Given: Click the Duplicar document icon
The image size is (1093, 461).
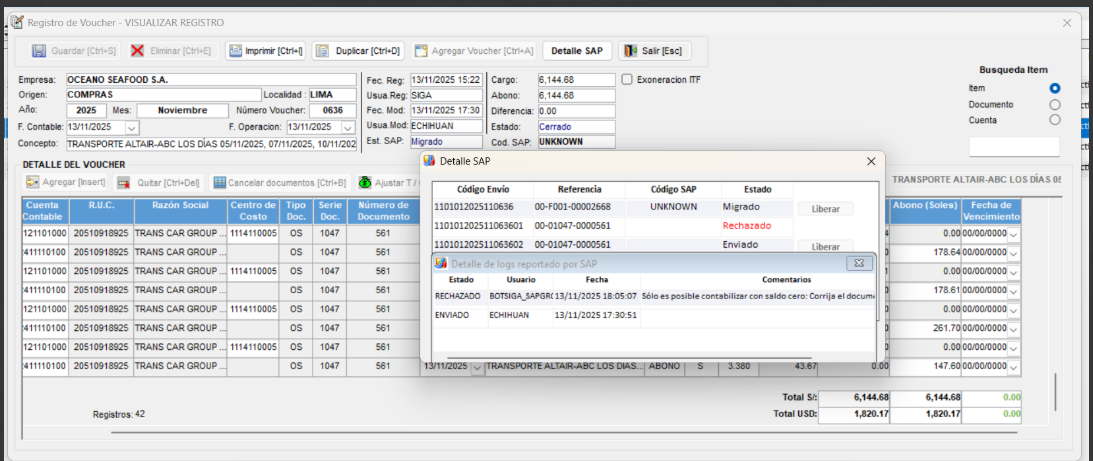Looking at the screenshot, I should pyautogui.click(x=323, y=51).
